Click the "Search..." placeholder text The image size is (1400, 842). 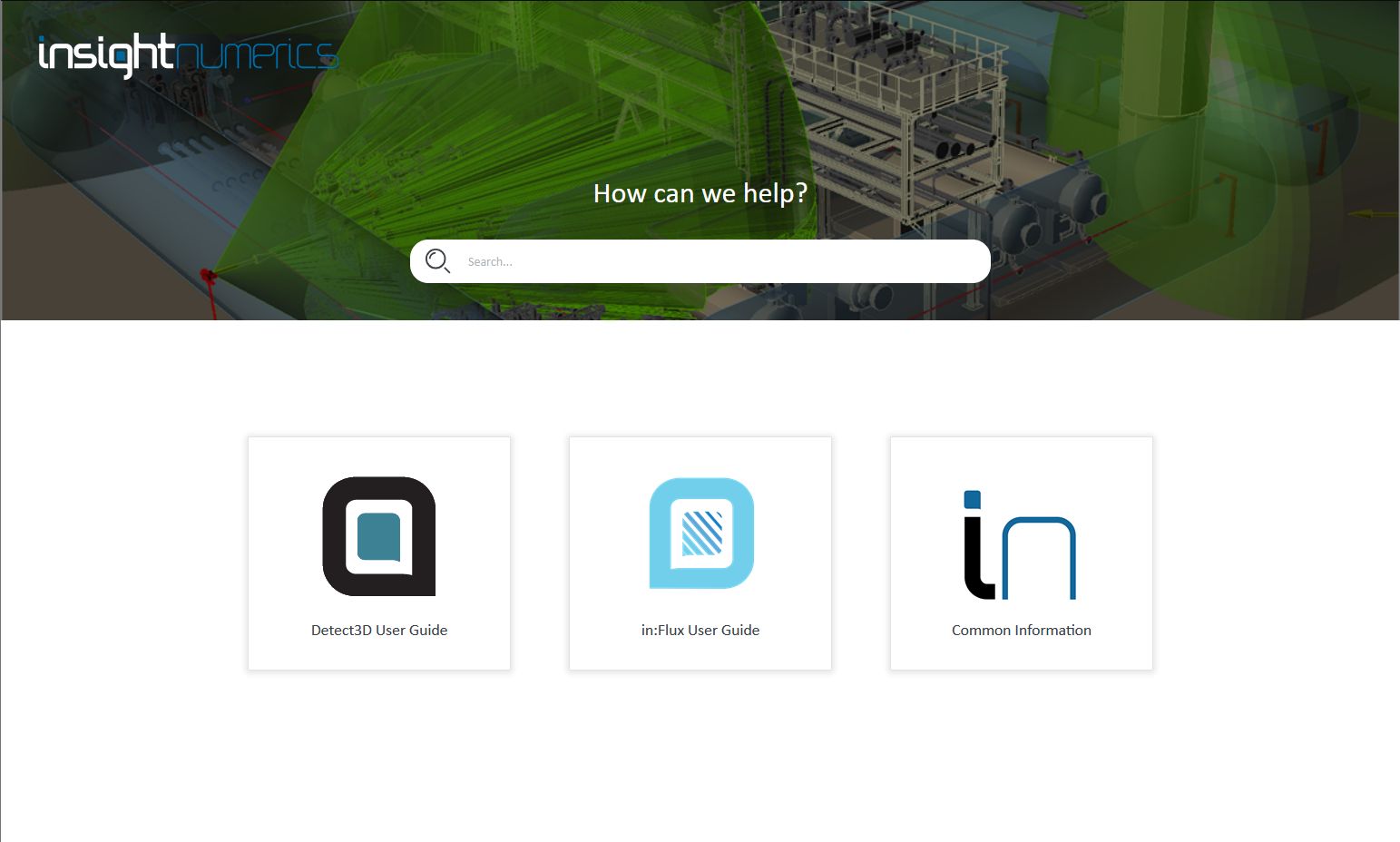pos(489,261)
